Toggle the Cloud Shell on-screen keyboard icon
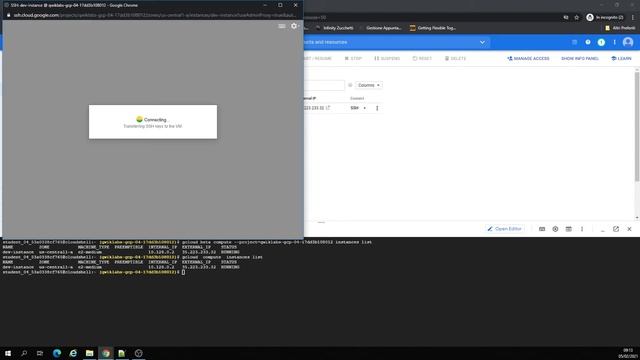Viewport: 640px width, 360px height. point(542,229)
